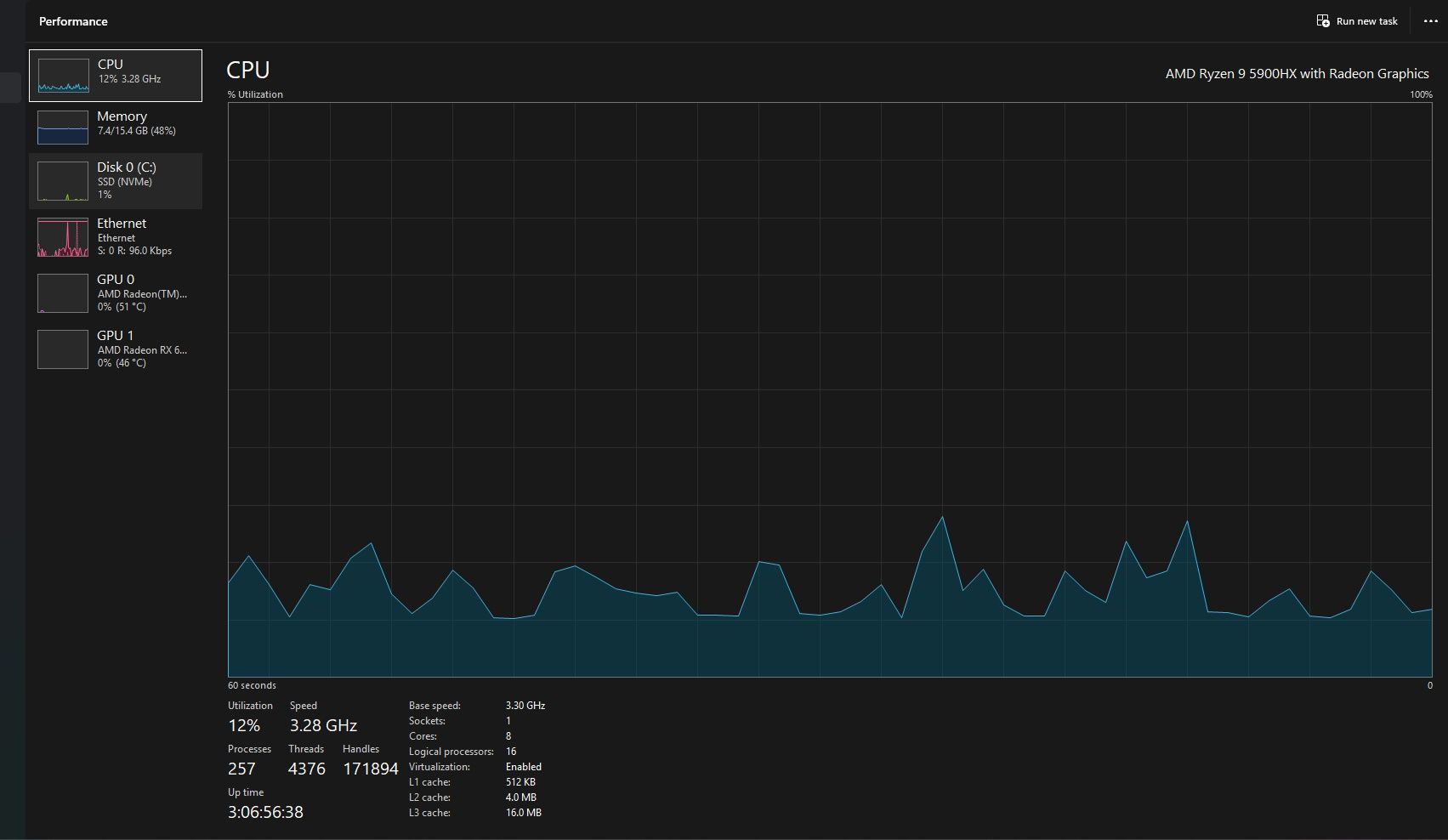Viewport: 1448px width, 840px height.
Task: Click the Cores value 8
Action: [x=508, y=736]
